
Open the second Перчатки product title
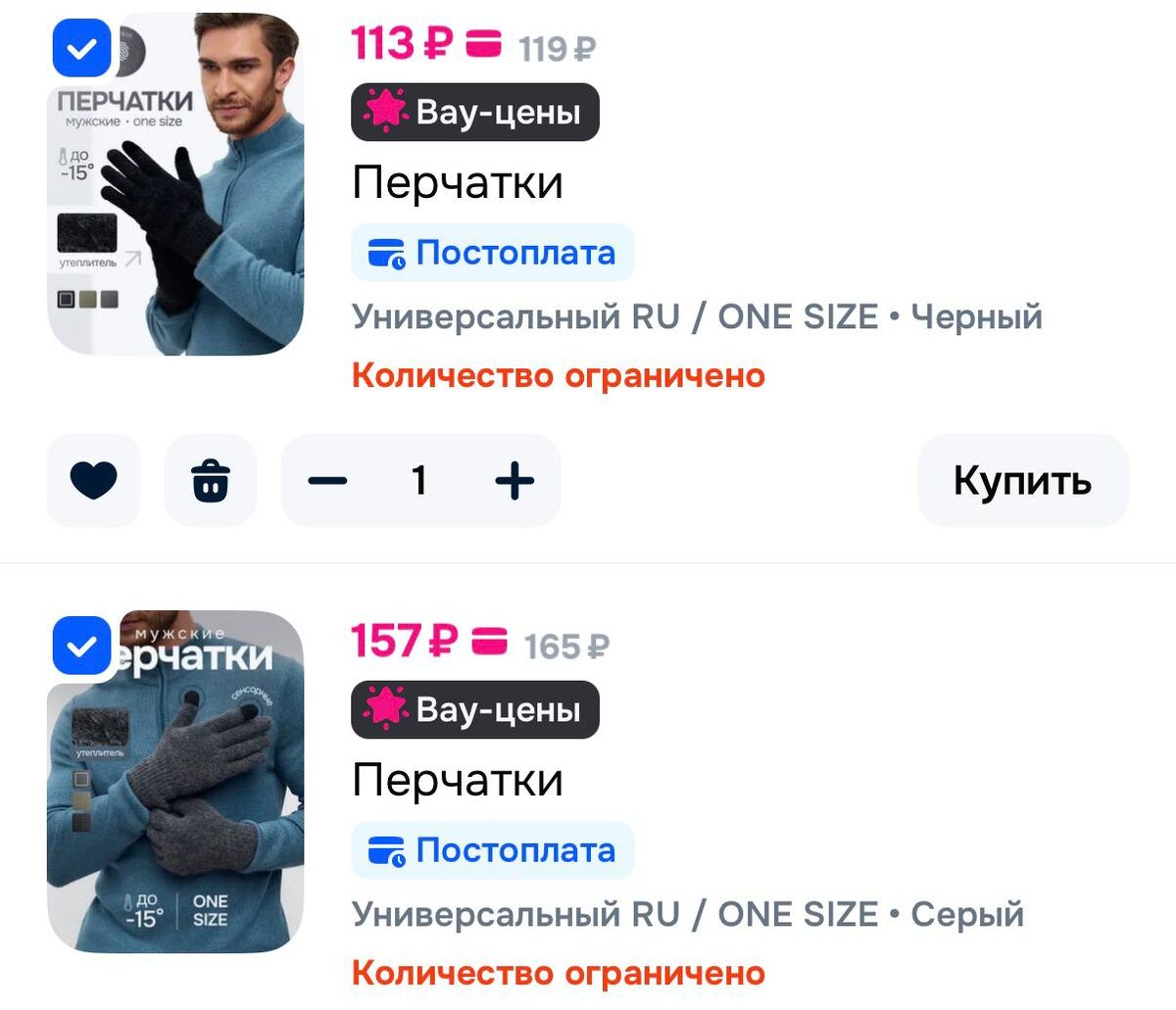point(458,780)
